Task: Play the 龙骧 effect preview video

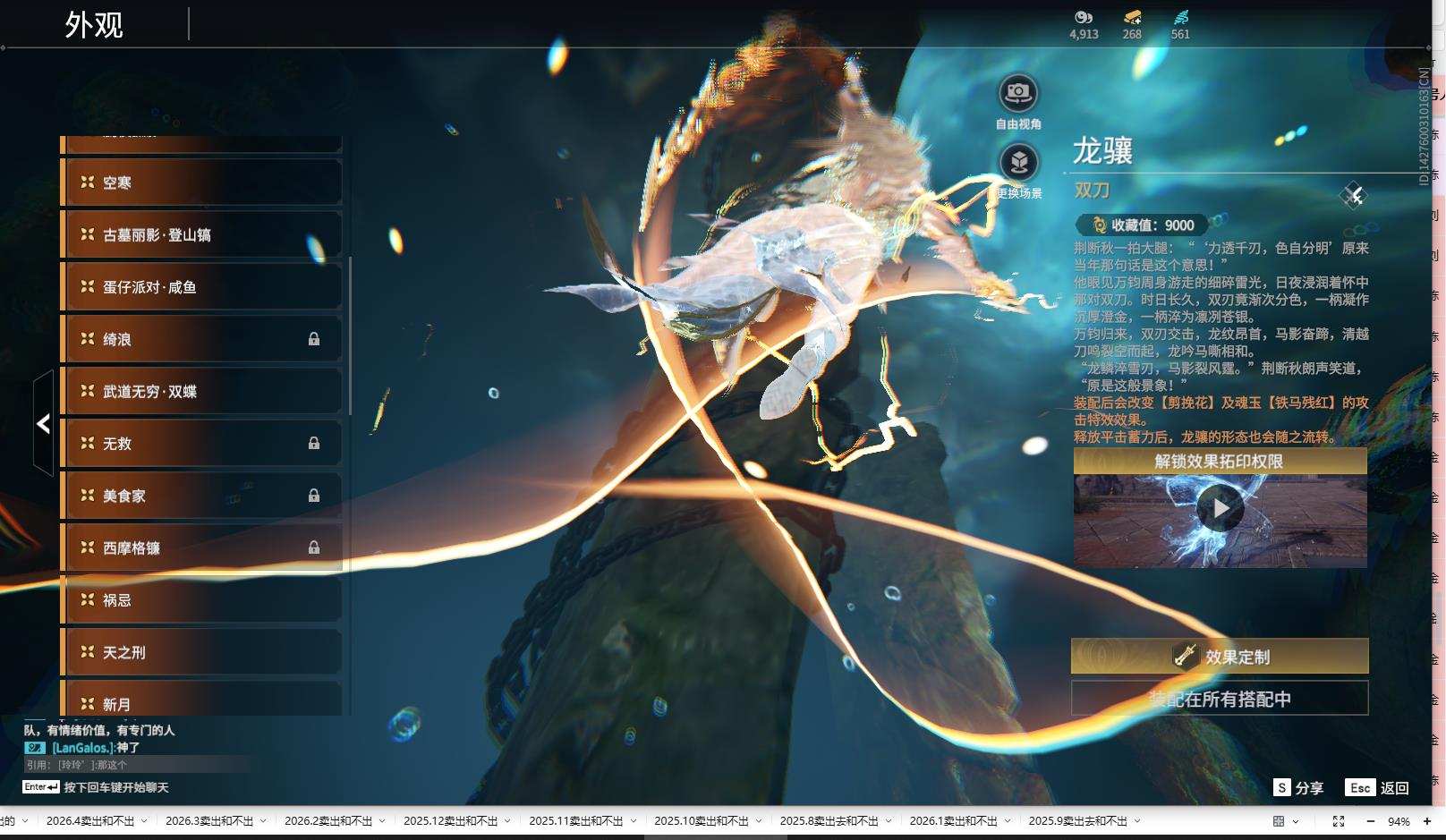Action: pyautogui.click(x=1221, y=509)
